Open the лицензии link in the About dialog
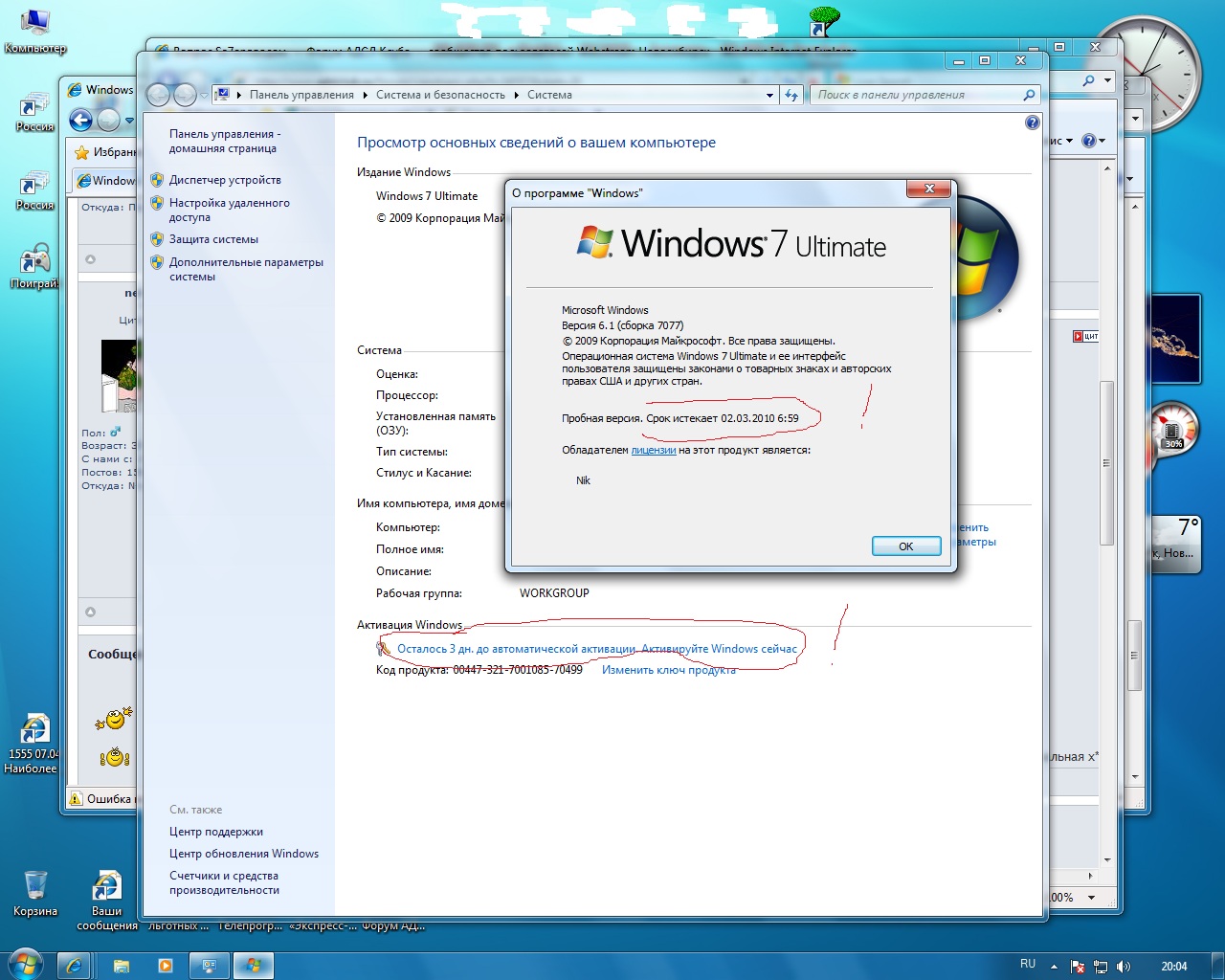The height and width of the screenshot is (980, 1225). pos(654,450)
